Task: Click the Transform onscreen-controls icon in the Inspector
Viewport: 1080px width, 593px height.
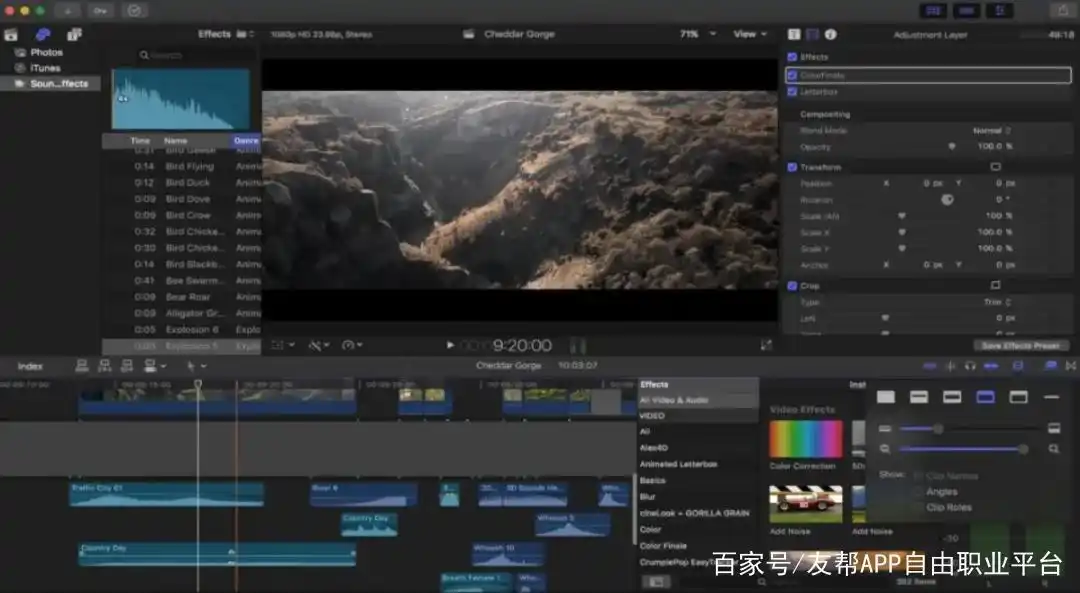Action: click(x=993, y=167)
